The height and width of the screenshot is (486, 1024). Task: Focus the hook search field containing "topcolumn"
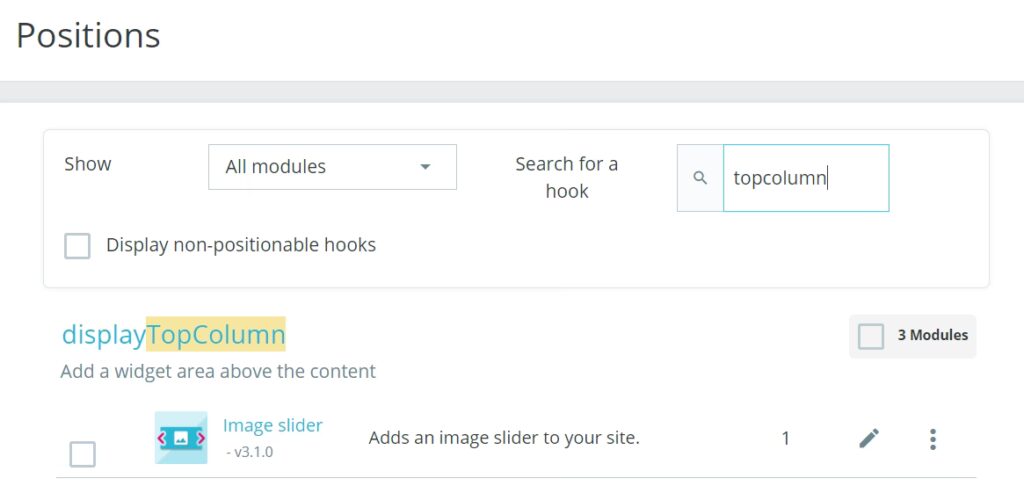point(805,178)
